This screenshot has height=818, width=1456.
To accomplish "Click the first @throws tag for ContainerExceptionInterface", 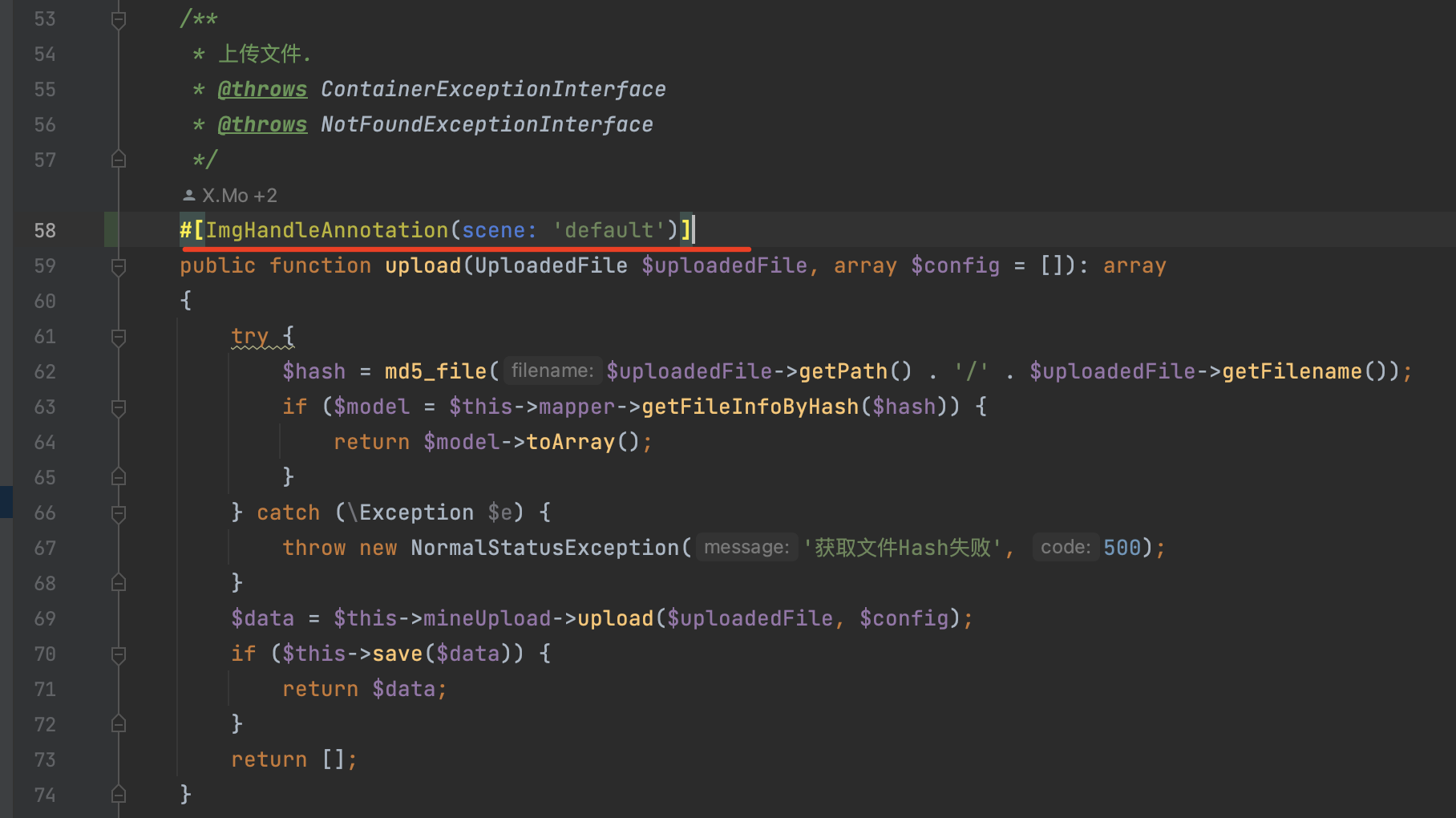I will 262,90.
